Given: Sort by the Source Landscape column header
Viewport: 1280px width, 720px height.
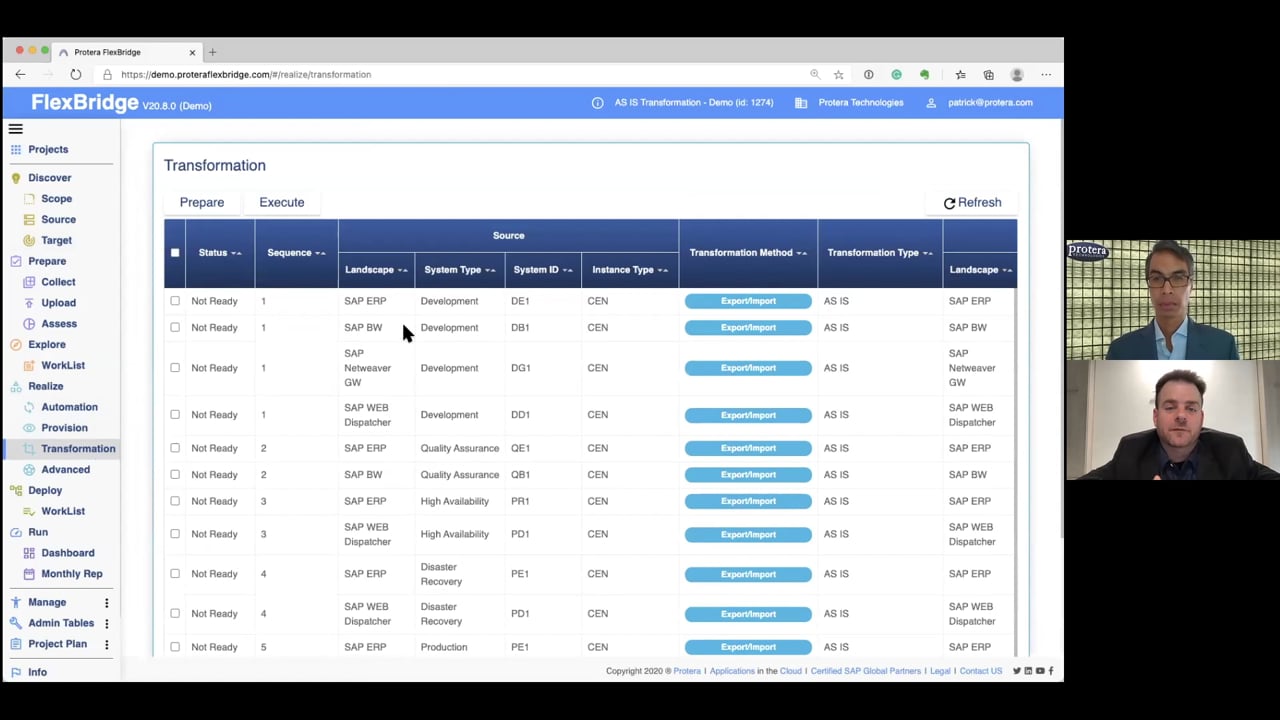Looking at the screenshot, I should click(376, 270).
